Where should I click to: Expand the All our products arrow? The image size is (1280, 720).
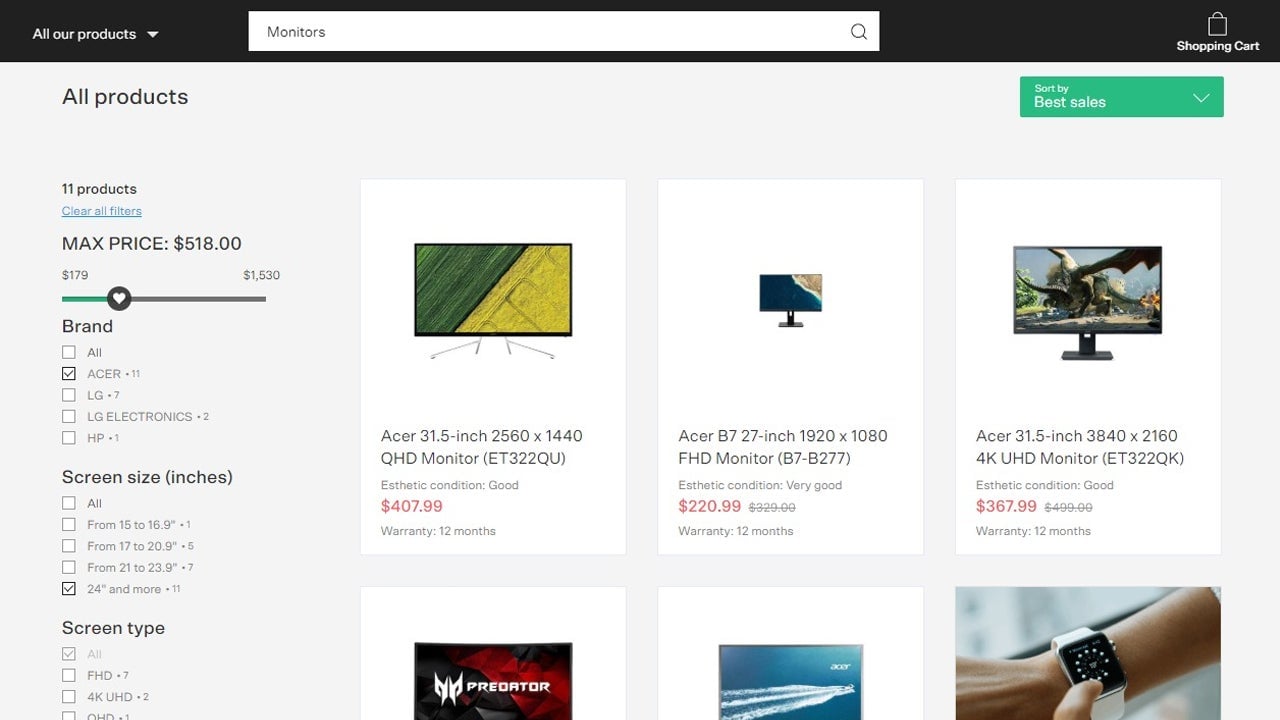[x=153, y=34]
